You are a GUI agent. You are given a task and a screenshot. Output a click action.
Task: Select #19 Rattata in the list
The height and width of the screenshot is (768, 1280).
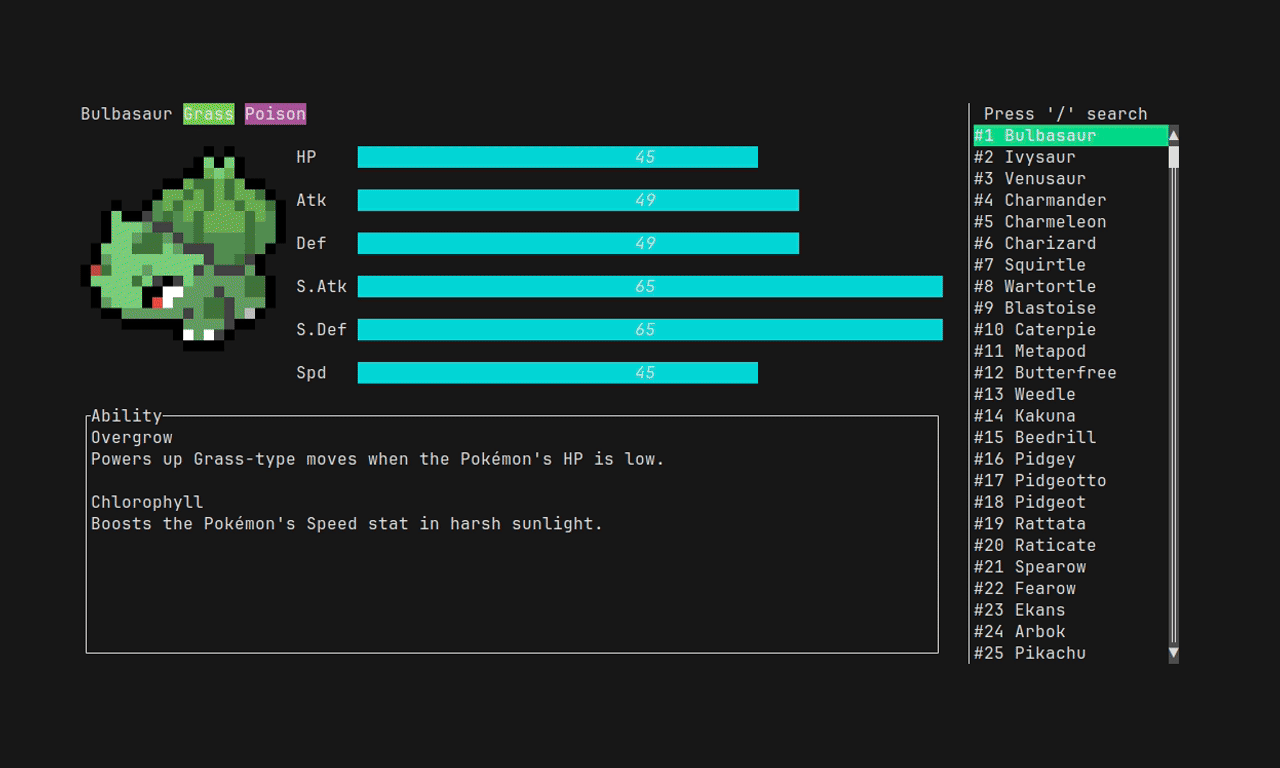point(1071,523)
